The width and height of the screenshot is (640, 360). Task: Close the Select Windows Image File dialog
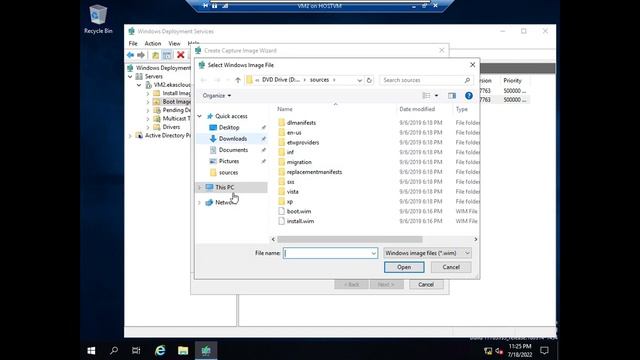click(472, 65)
